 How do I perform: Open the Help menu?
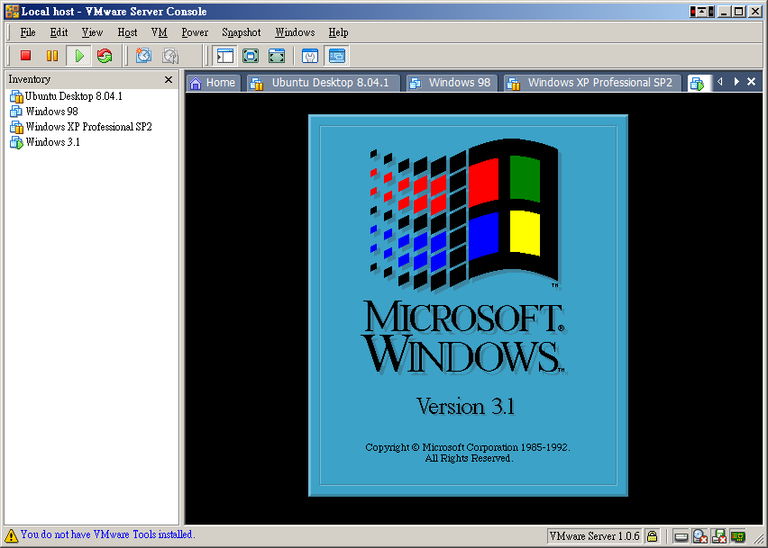[x=338, y=32]
